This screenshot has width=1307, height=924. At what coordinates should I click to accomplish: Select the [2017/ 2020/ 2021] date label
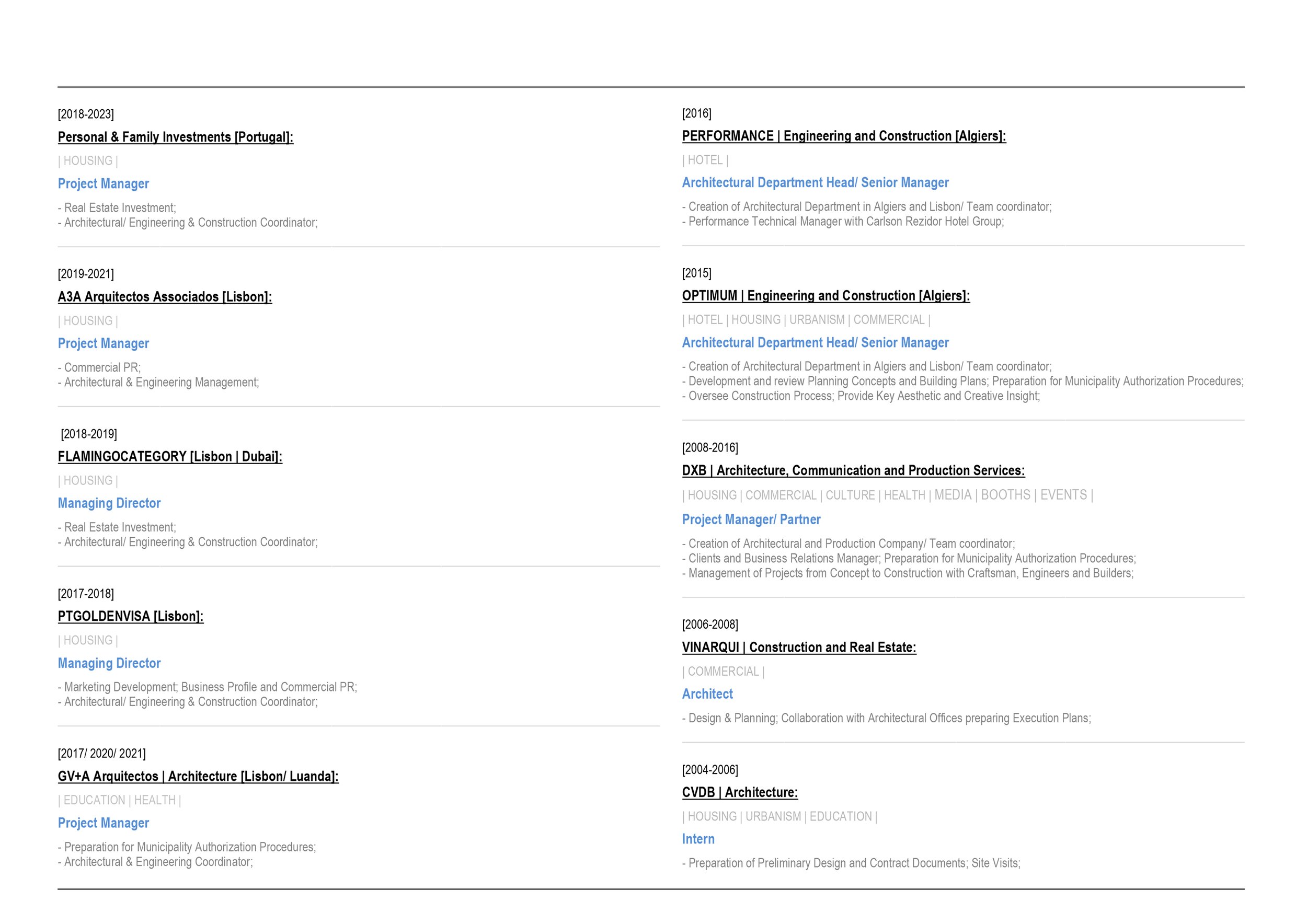click(x=101, y=753)
